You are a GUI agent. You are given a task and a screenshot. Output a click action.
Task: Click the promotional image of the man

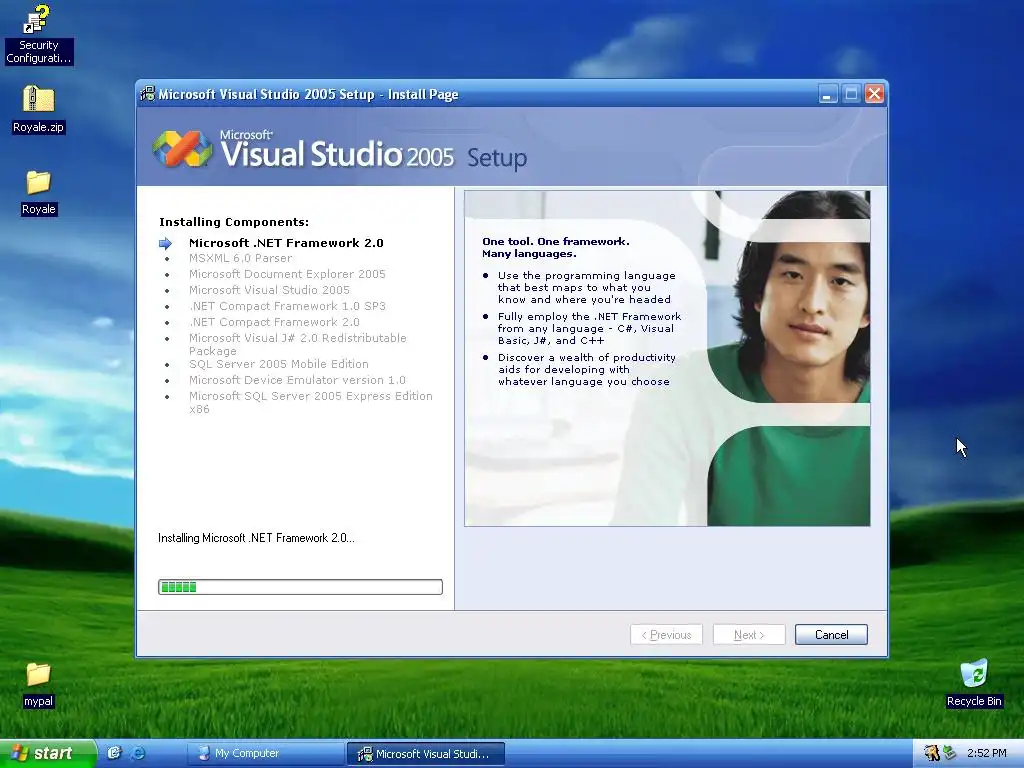tap(667, 358)
